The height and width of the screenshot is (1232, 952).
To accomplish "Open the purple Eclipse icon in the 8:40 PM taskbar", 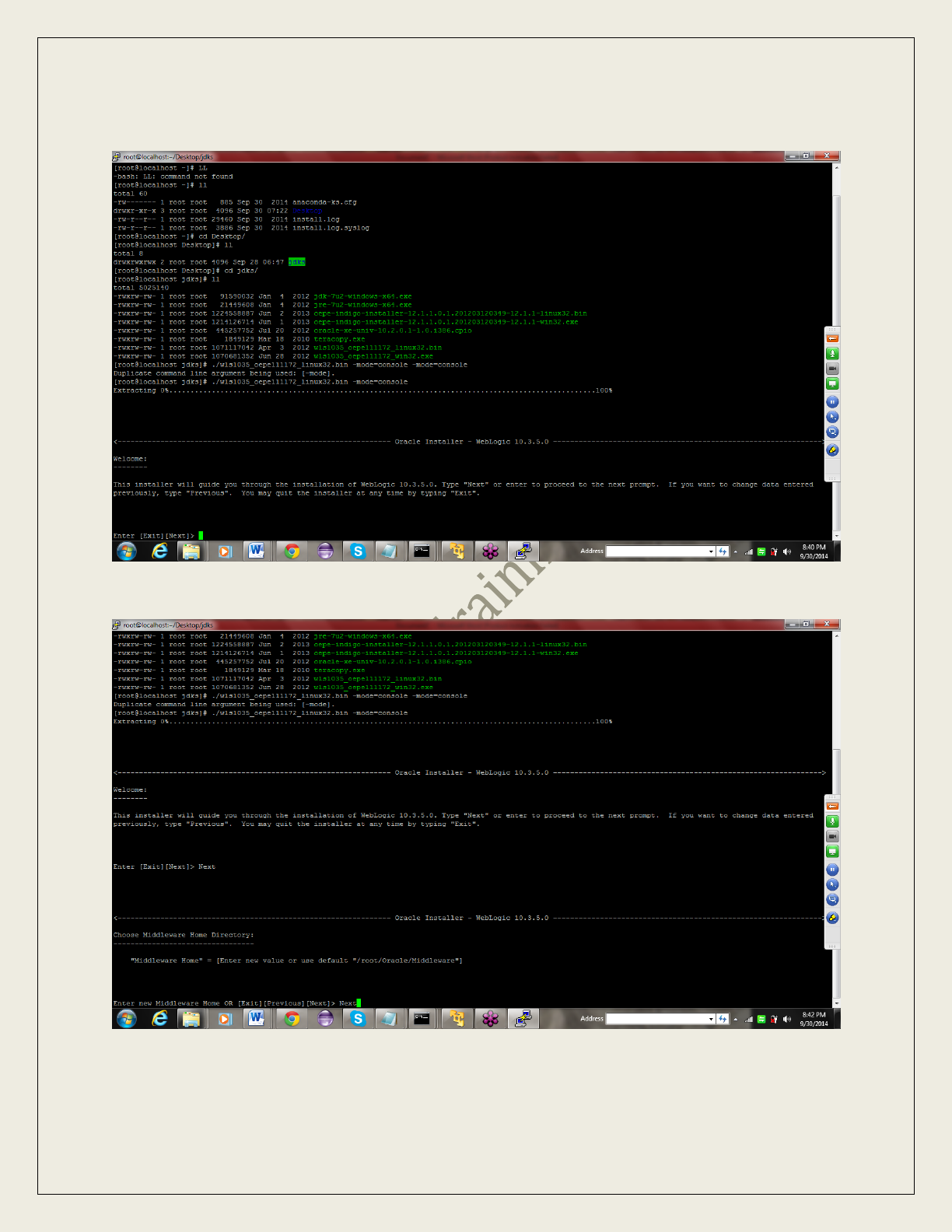I will tap(325, 551).
